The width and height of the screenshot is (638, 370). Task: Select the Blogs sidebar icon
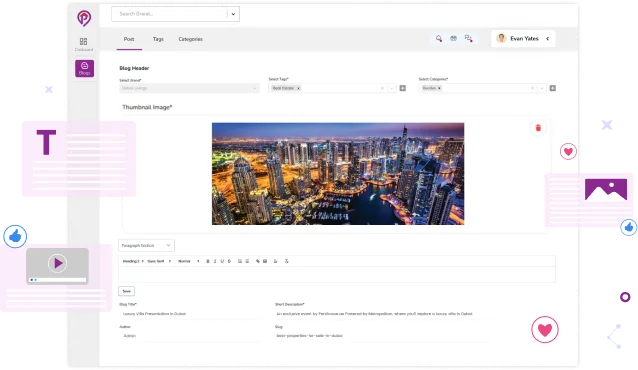[84, 68]
